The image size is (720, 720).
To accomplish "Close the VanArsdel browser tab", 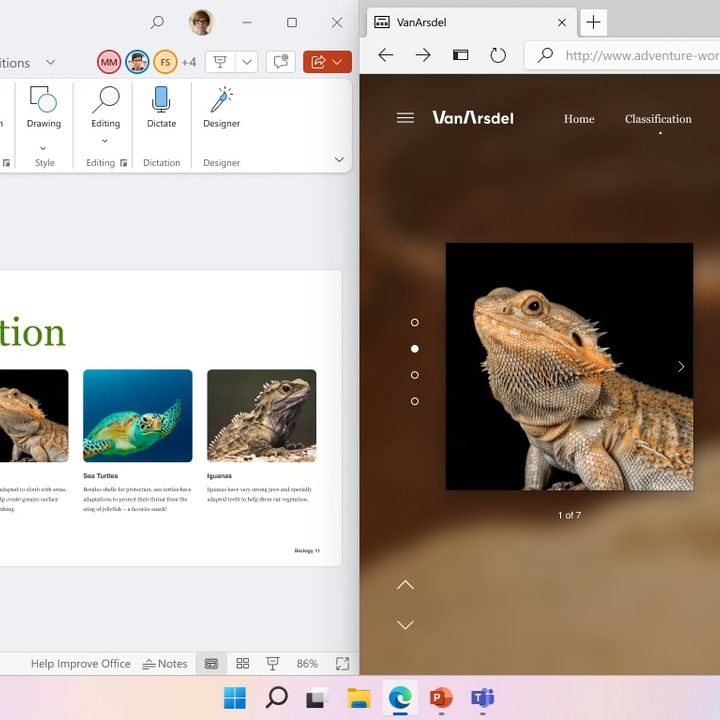I will click(x=562, y=22).
